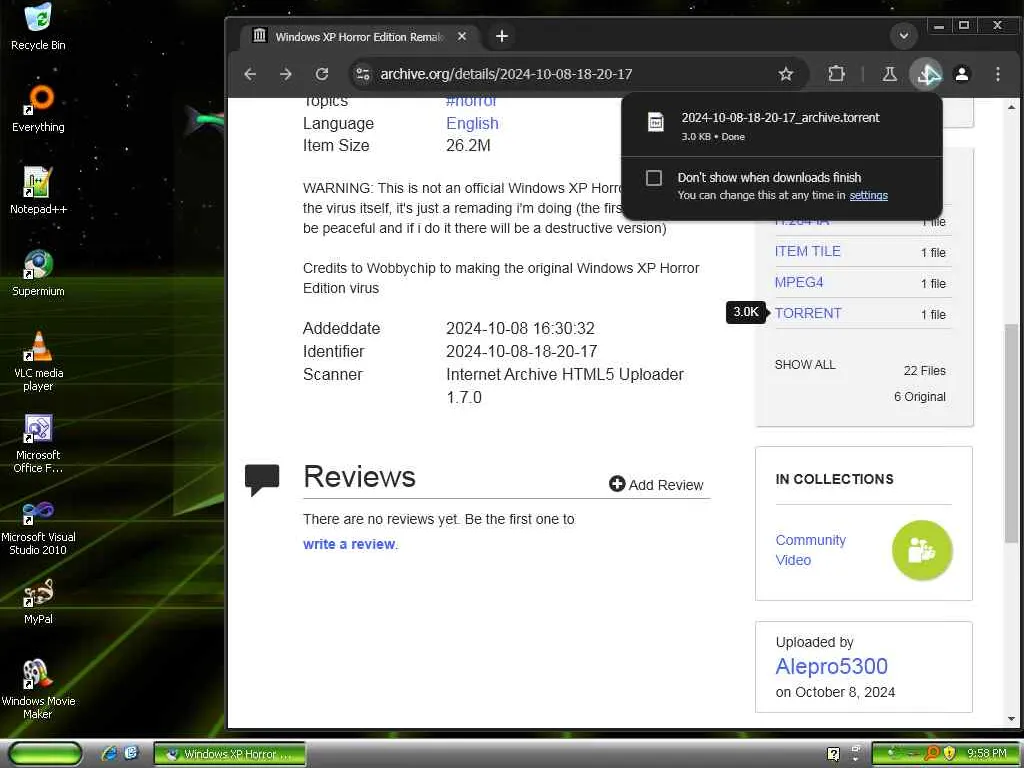Open a new browser tab
1024x768 pixels.
[x=502, y=36]
